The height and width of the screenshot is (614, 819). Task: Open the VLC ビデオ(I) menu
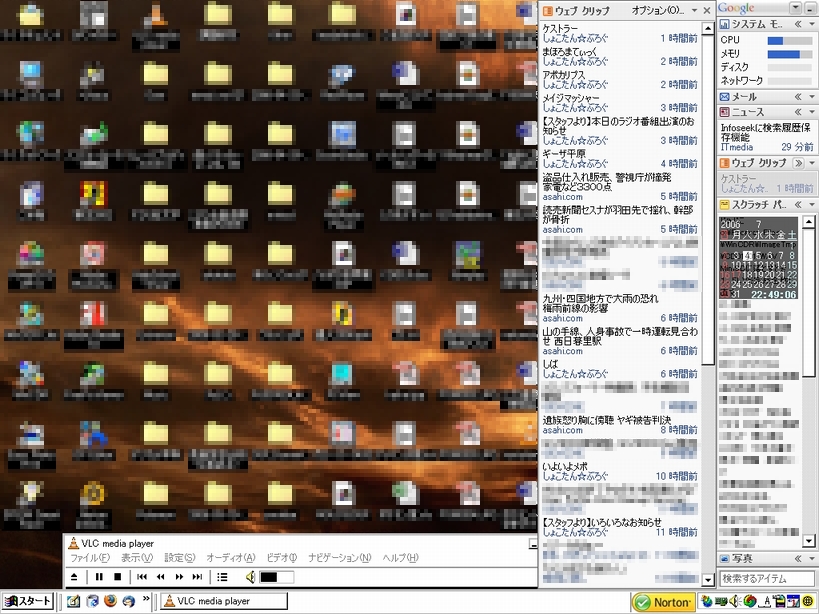(x=282, y=558)
